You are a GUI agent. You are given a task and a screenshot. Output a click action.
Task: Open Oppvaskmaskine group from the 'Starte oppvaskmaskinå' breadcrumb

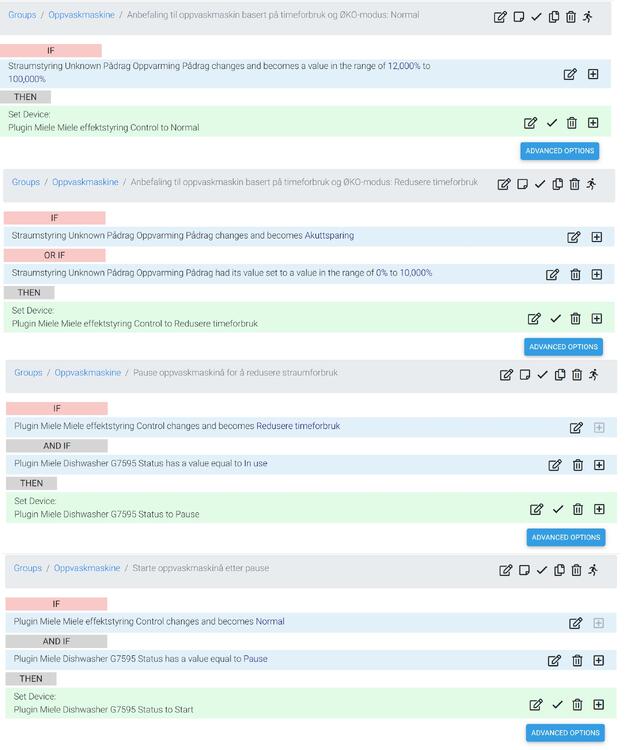click(x=87, y=568)
